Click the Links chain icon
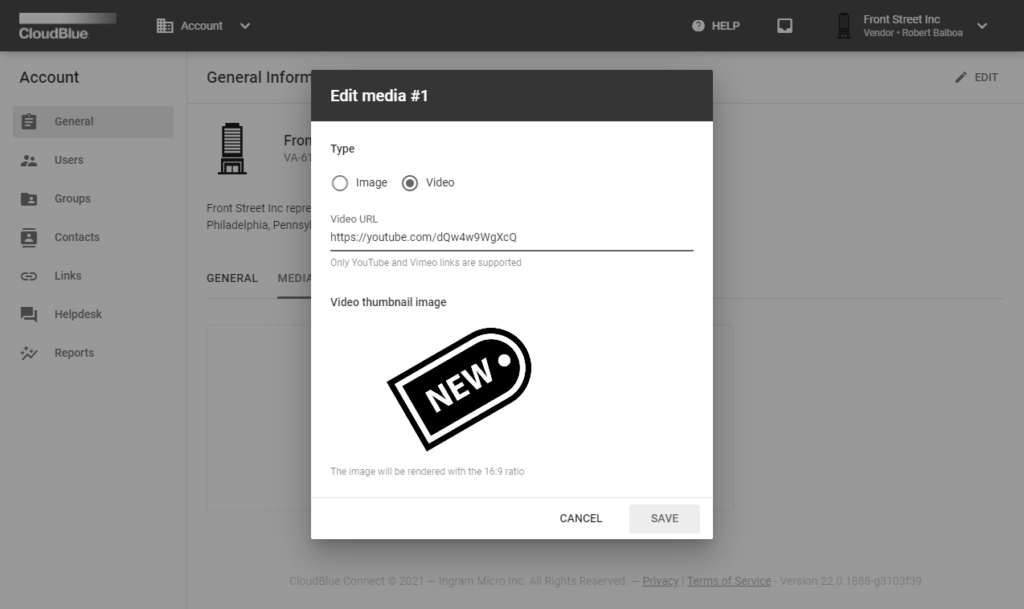The width and height of the screenshot is (1024, 609). (x=29, y=276)
